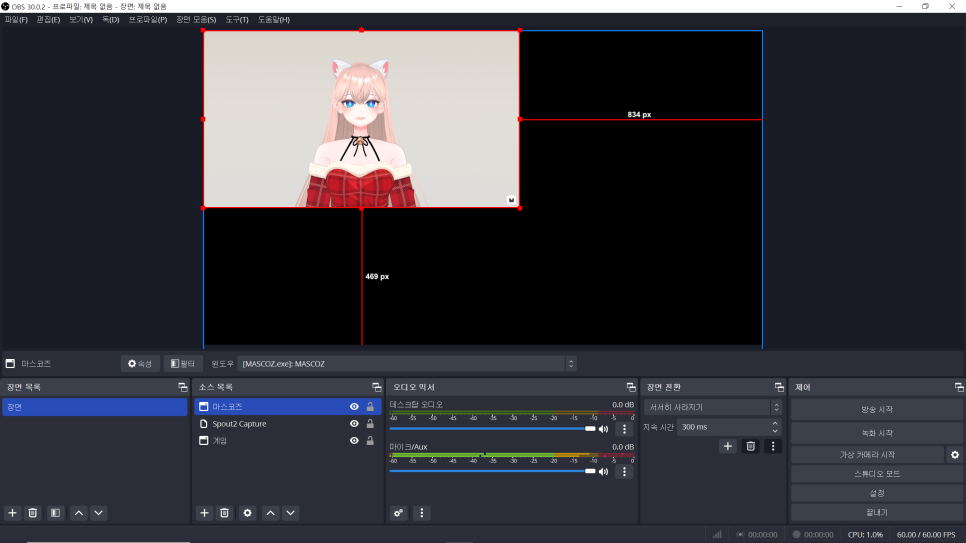Image resolution: width=966 pixels, height=543 pixels.
Task: Hide the 게임 source via eye icon
Action: [x=354, y=441]
